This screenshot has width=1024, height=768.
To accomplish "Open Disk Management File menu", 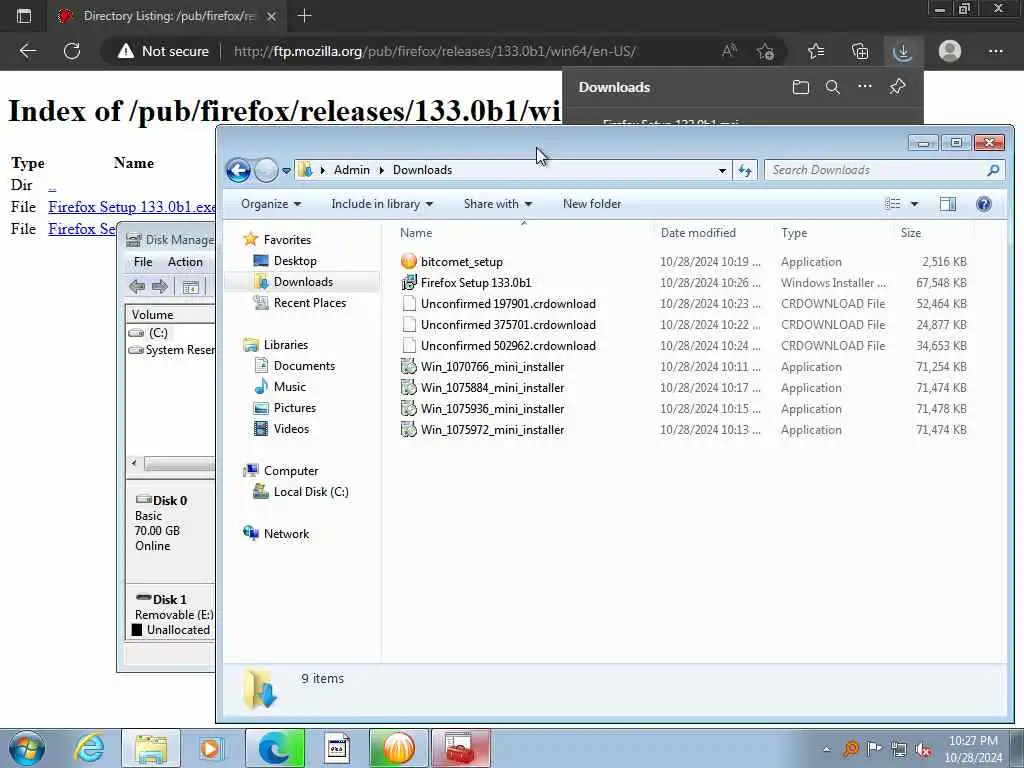I will (x=143, y=262).
